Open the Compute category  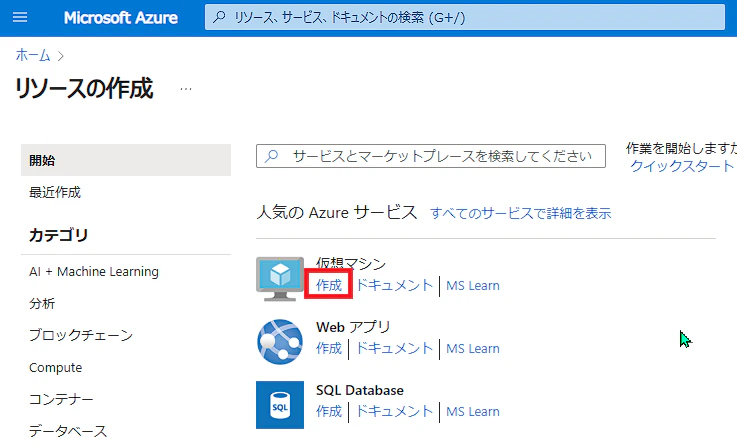(x=55, y=368)
